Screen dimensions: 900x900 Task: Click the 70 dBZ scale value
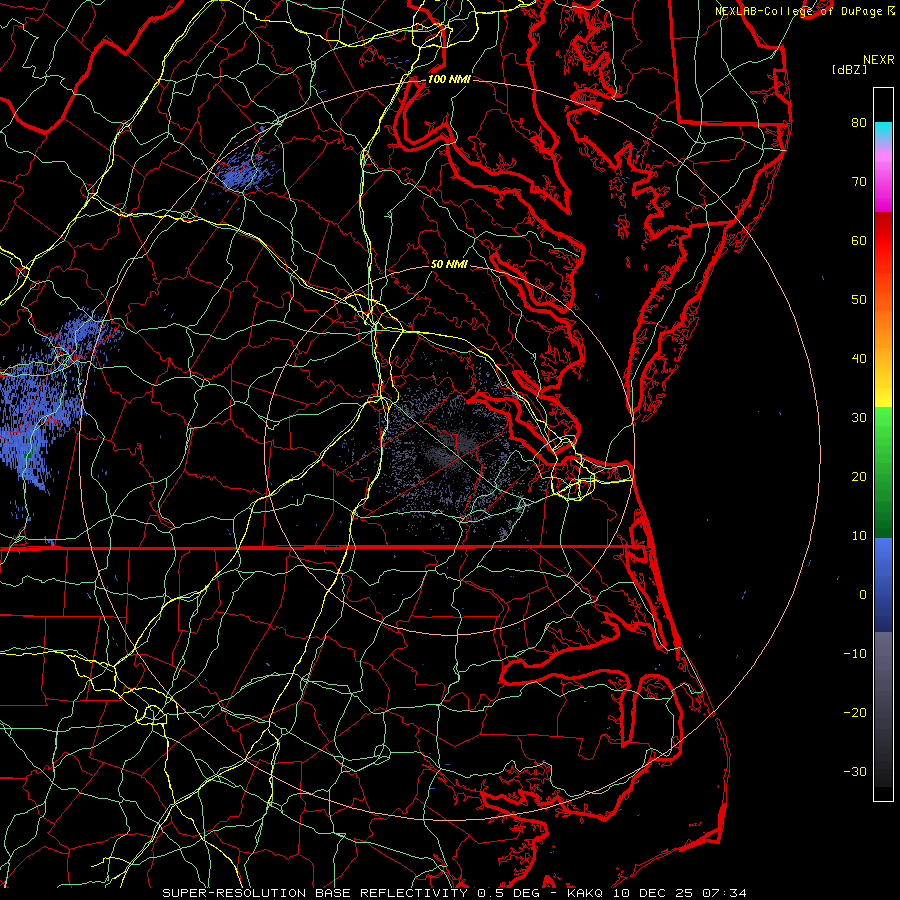point(859,182)
